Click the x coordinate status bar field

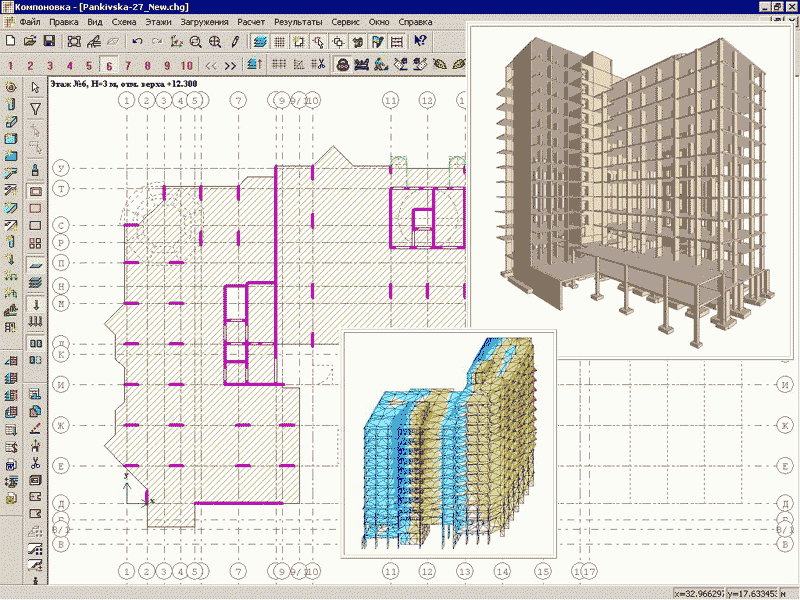699,593
